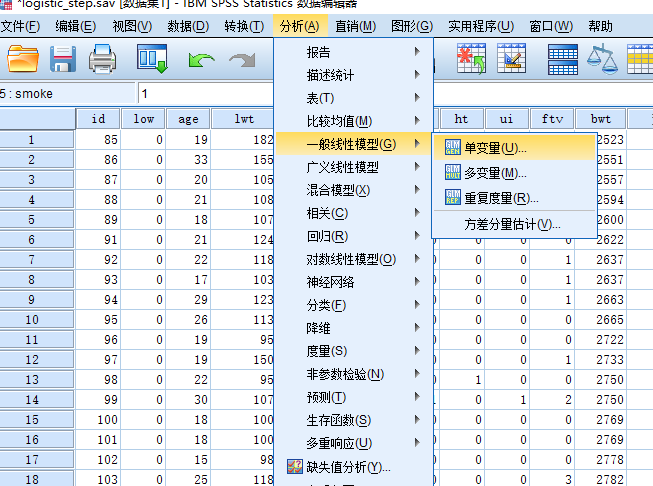Choose 单变量(U)... from submenu

[514, 147]
